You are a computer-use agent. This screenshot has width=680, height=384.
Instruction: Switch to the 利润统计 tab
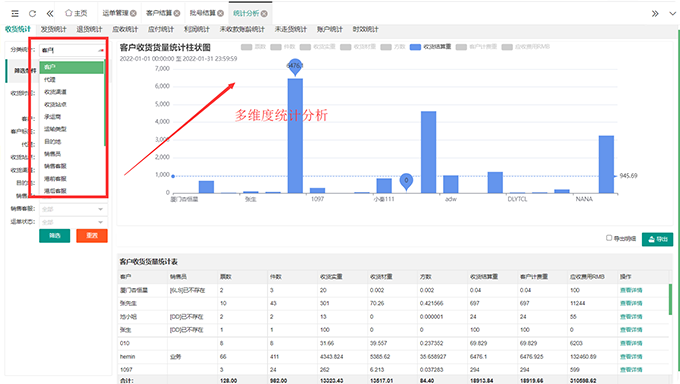pyautogui.click(x=196, y=29)
